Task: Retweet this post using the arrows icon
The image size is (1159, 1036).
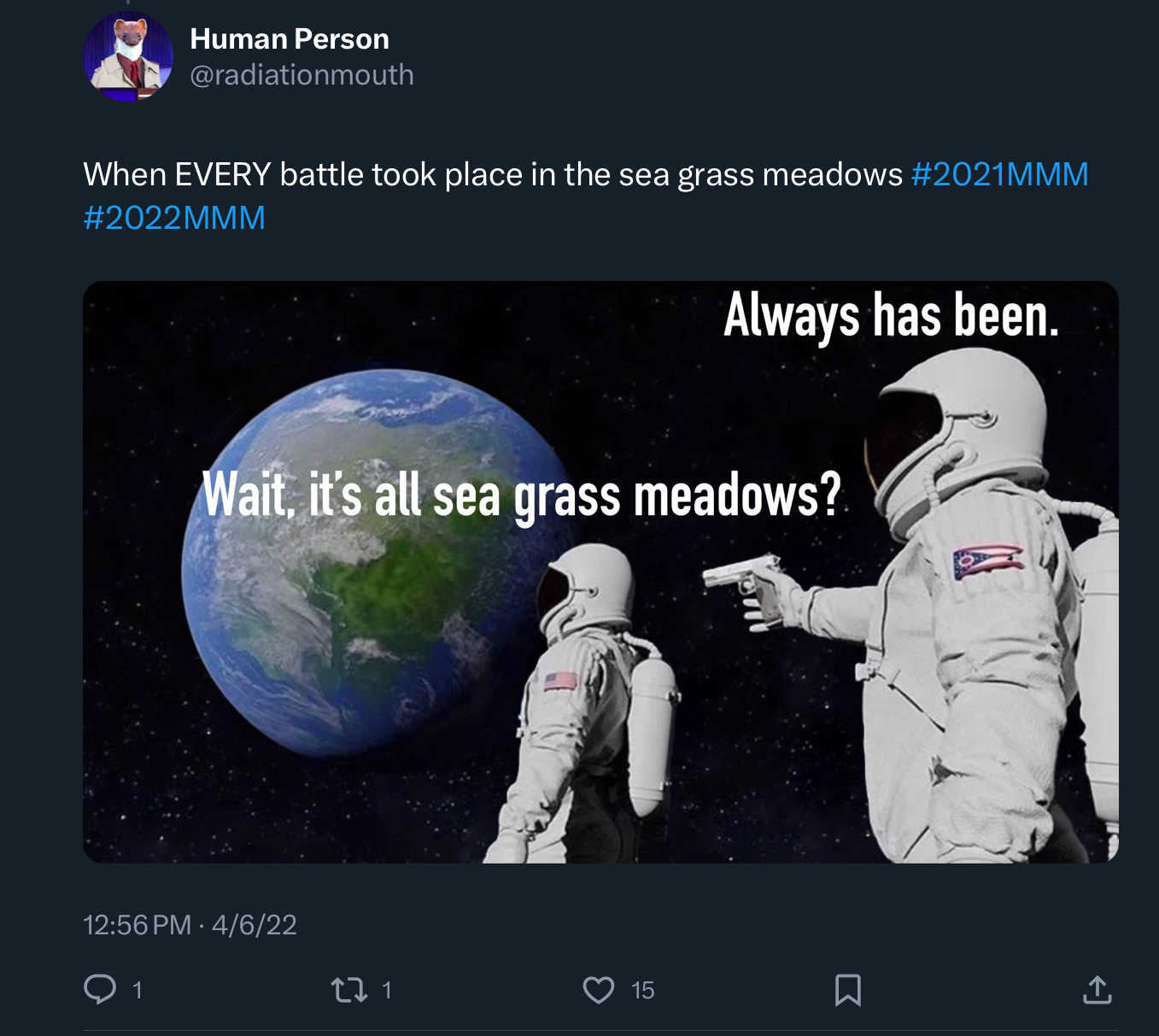Action: pos(348,990)
